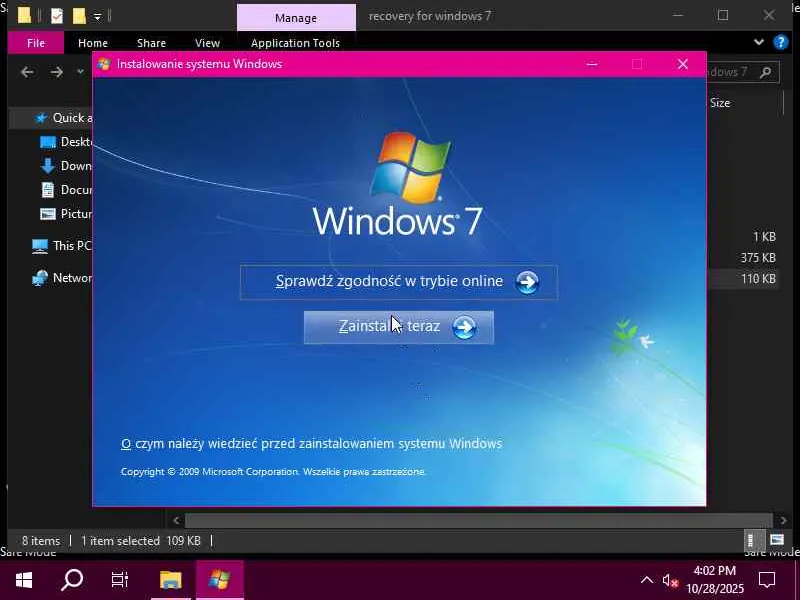This screenshot has width=800, height=600.
Task: Select This PC in navigation pane
Action: (x=61, y=246)
